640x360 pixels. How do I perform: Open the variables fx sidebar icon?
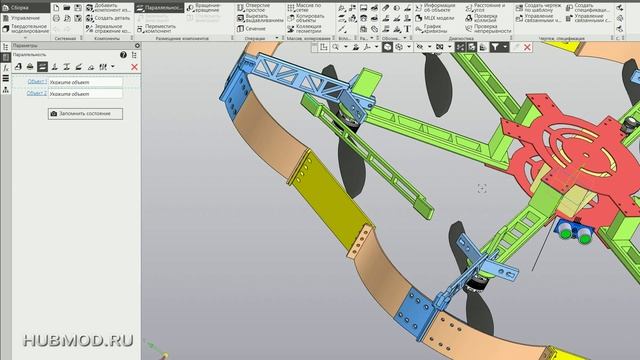[6, 68]
